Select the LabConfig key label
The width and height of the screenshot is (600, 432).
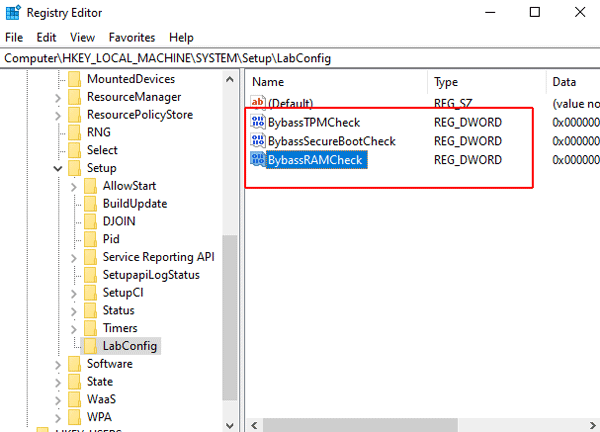(130, 346)
